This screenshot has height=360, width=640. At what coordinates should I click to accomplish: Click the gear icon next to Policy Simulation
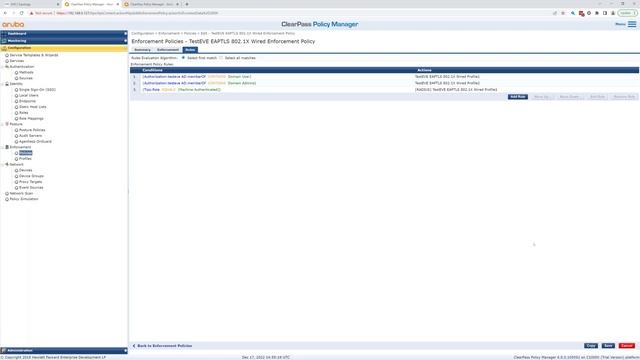(x=7, y=199)
